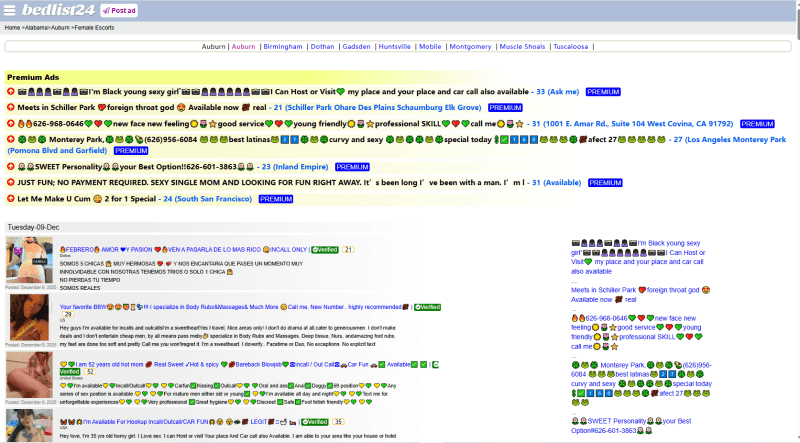Click Verified badge on the FEBRERO listing
This screenshot has width=800, height=443.
click(x=324, y=250)
